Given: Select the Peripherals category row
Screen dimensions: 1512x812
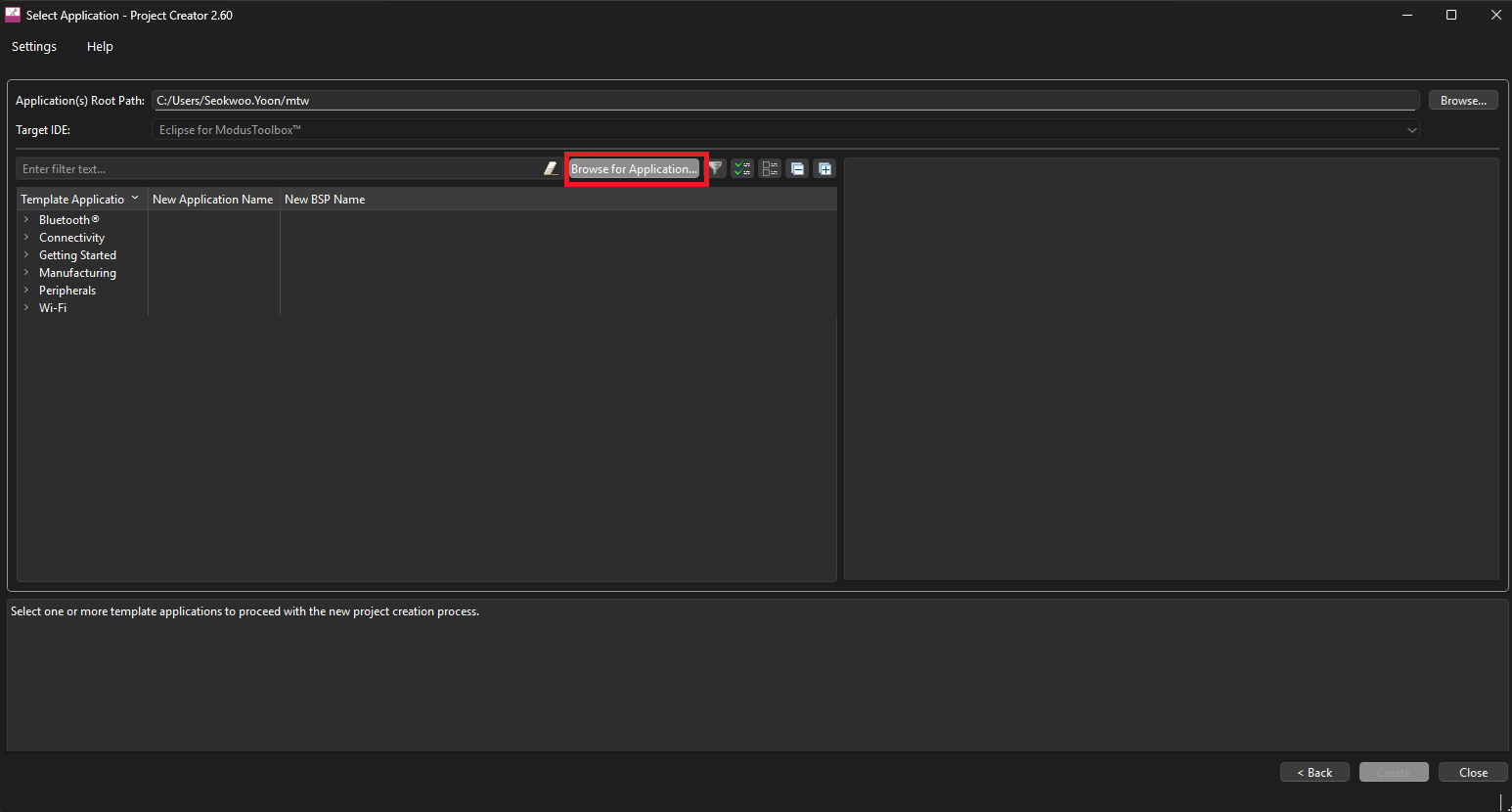Looking at the screenshot, I should point(67,291).
